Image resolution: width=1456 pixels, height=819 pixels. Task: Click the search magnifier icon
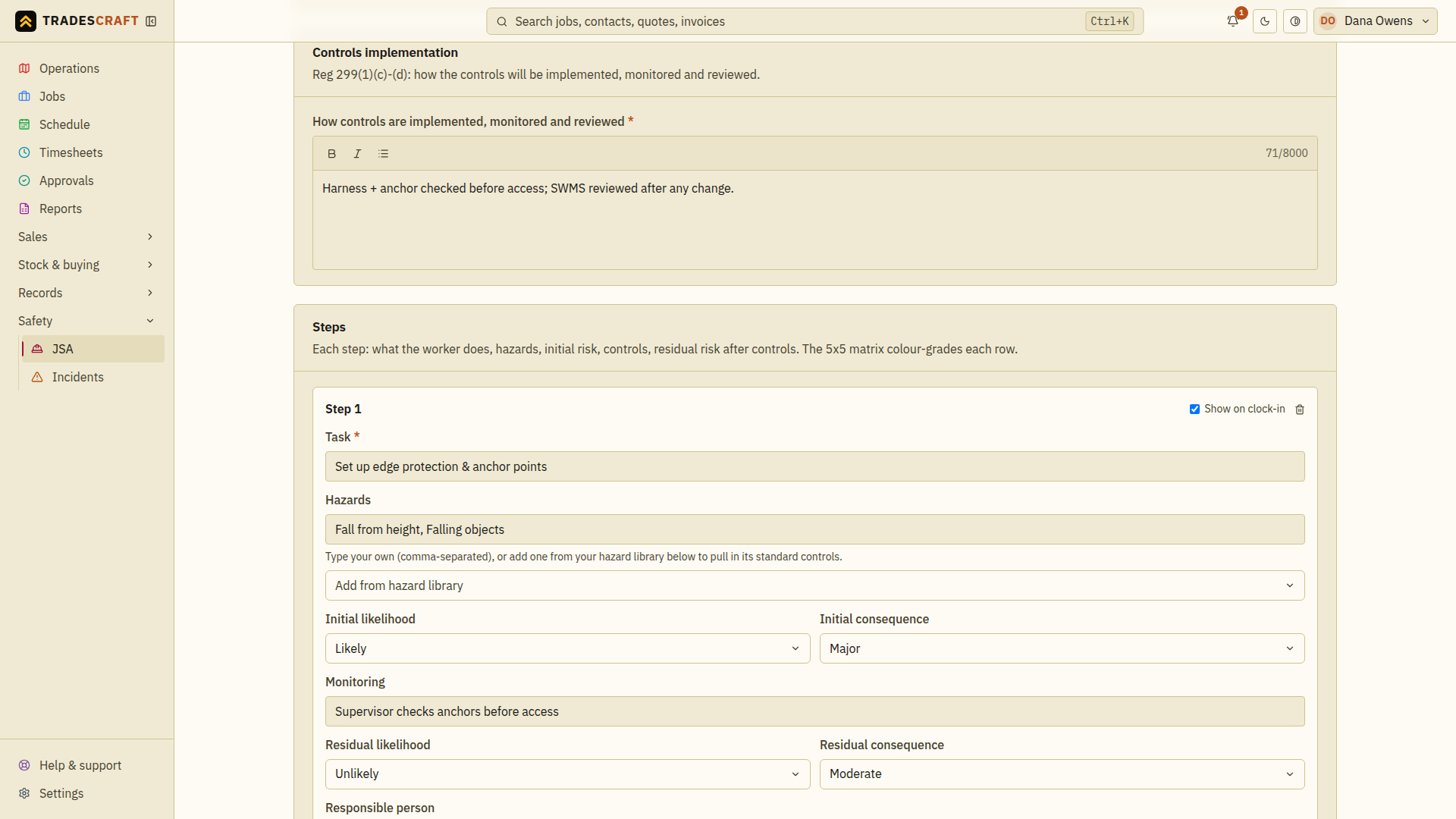coord(502,21)
